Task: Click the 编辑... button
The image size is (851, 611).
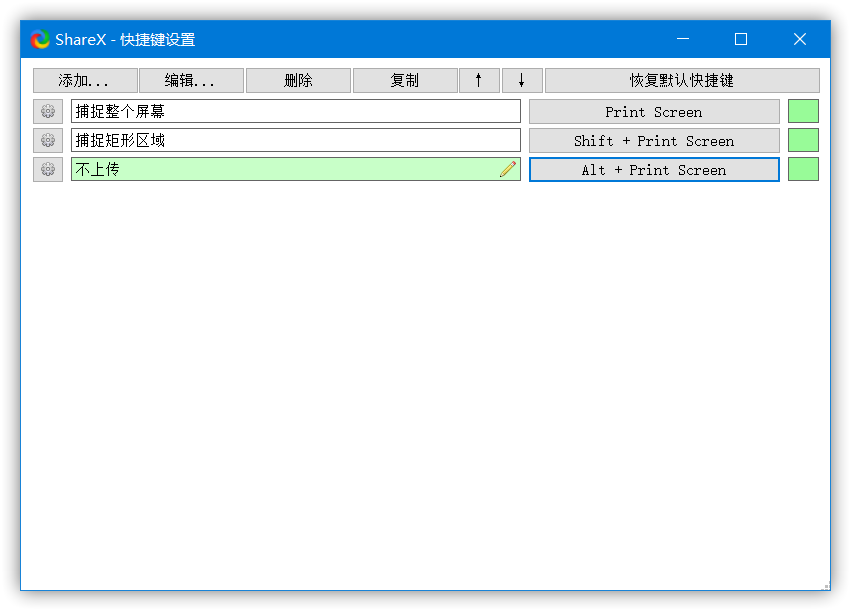Action: tap(191, 80)
